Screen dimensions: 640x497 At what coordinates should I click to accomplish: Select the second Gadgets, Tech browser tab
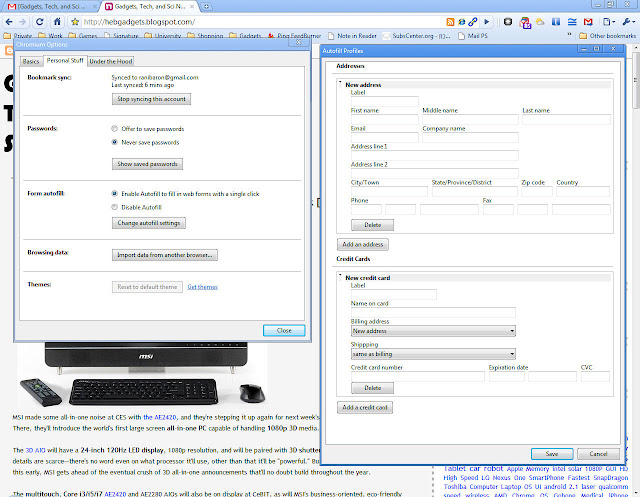150,7
